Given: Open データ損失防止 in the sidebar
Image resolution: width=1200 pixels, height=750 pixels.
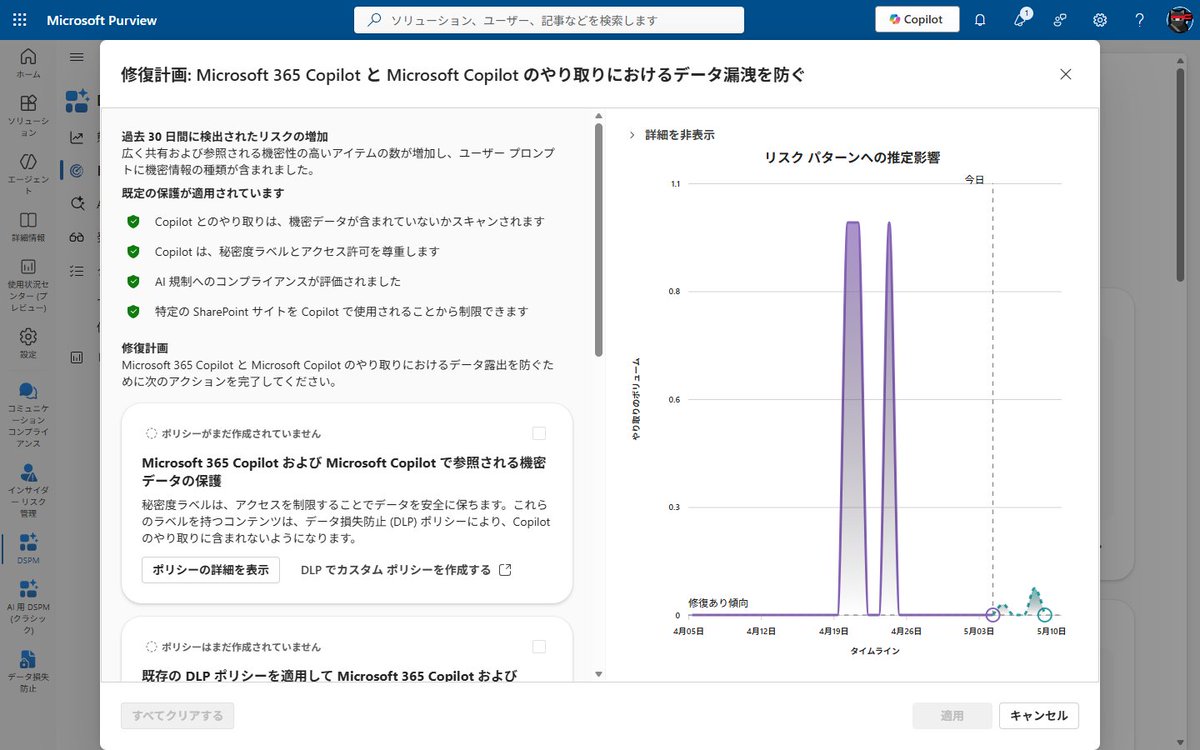Looking at the screenshot, I should click(x=28, y=670).
